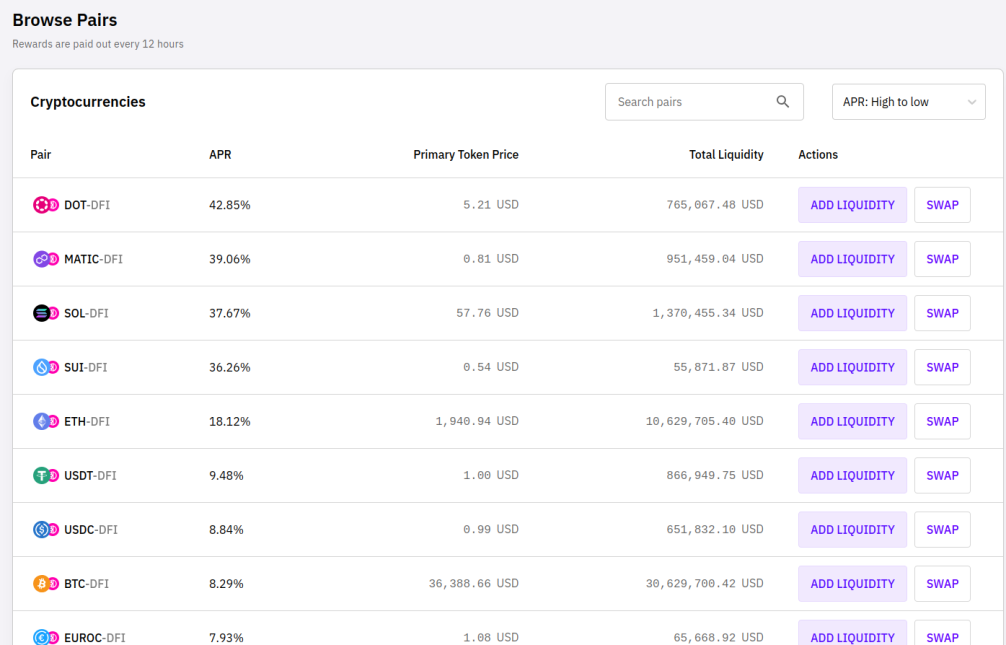The width and height of the screenshot is (1006, 645).
Task: Select the USDC-DFI pair token icon
Action: tap(46, 529)
